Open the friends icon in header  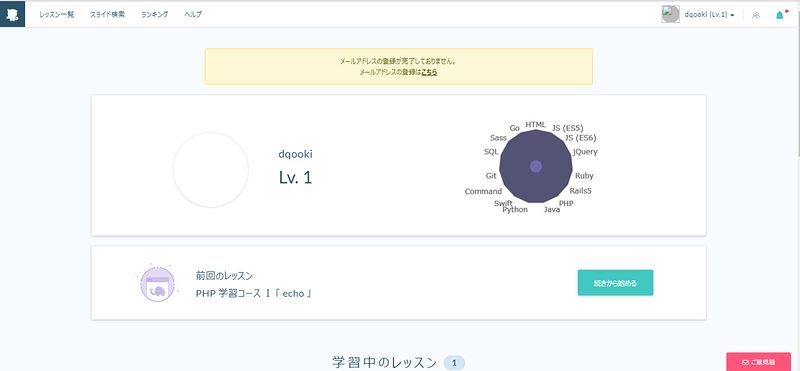tap(756, 15)
